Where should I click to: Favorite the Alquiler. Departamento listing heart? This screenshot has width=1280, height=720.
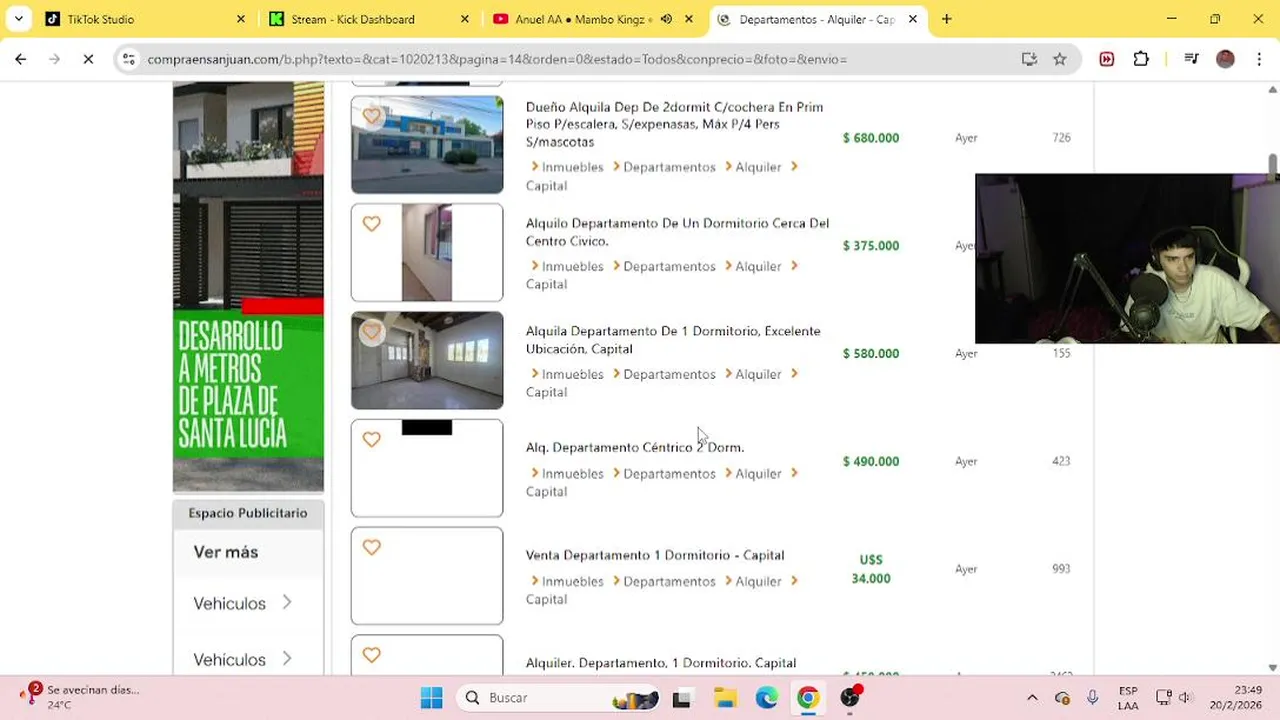point(371,655)
